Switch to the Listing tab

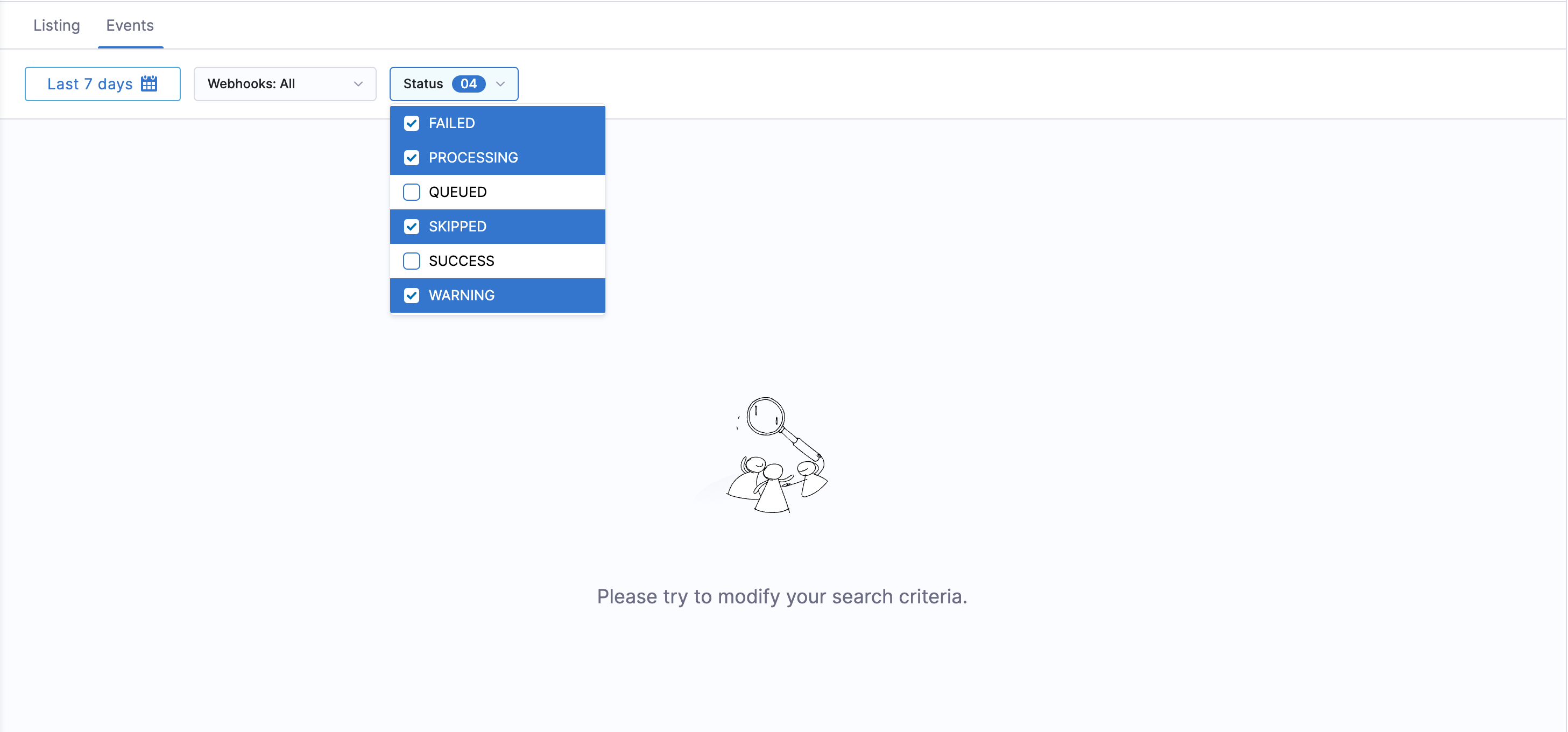(56, 26)
